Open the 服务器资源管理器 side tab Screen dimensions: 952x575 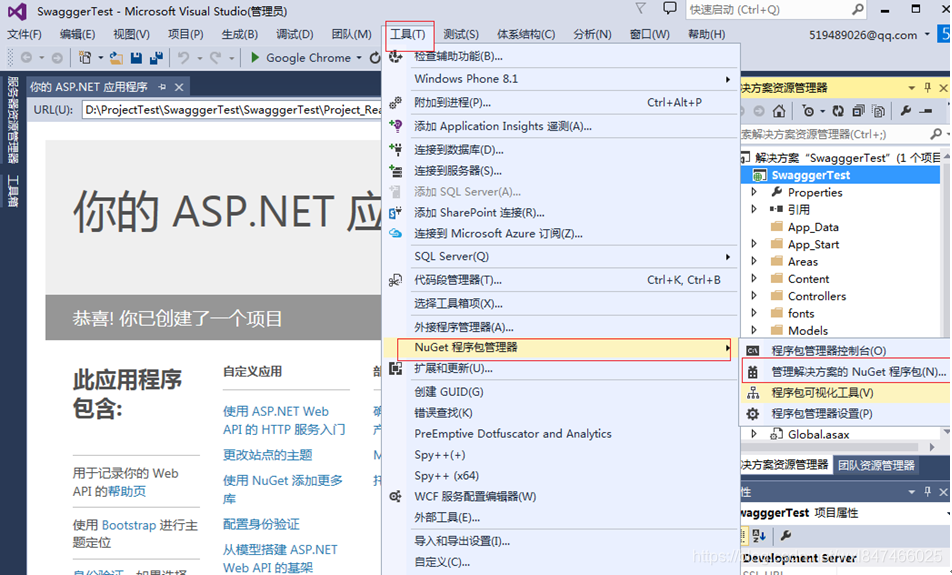[x=13, y=120]
